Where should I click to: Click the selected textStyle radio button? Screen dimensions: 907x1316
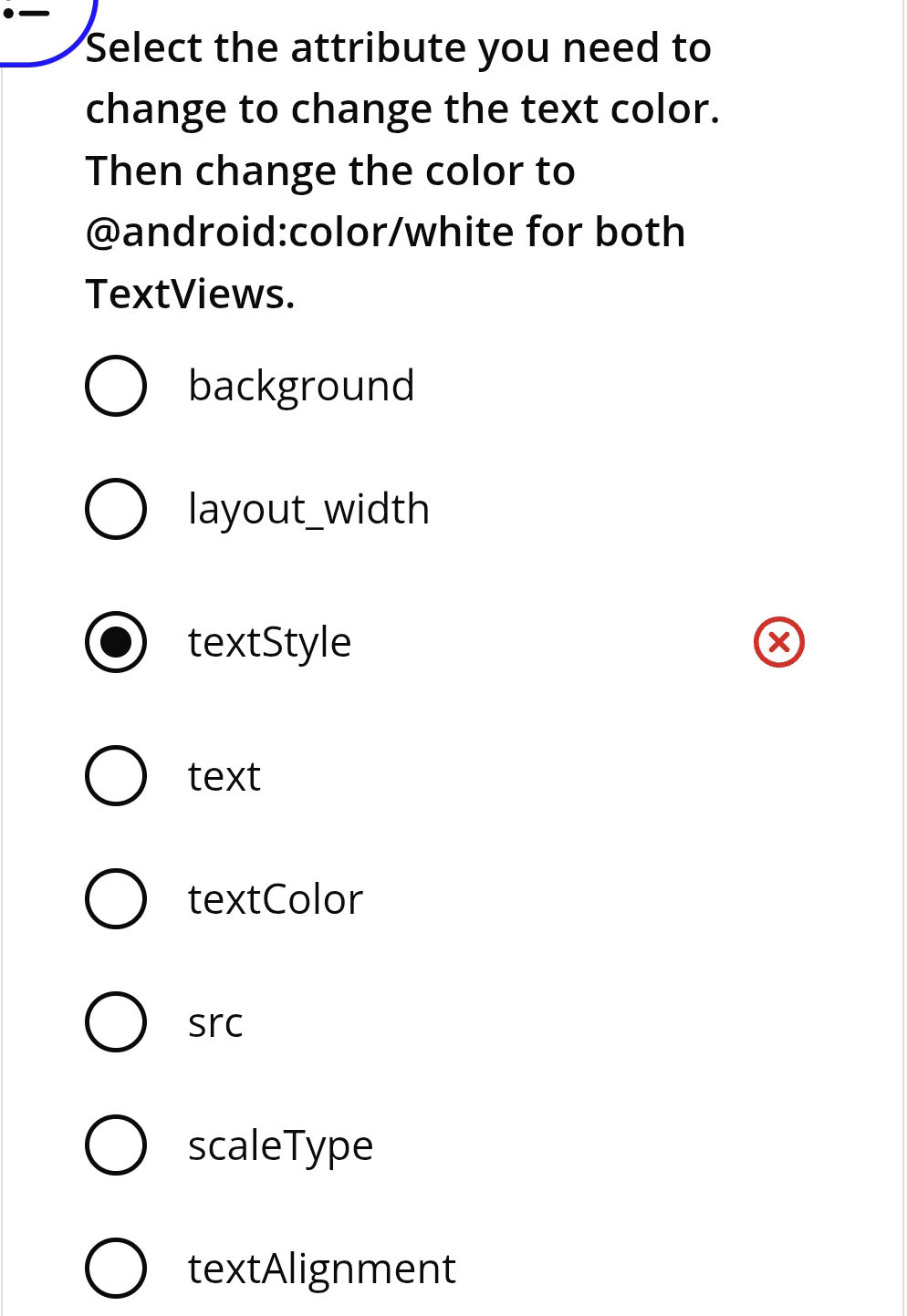click(x=116, y=641)
